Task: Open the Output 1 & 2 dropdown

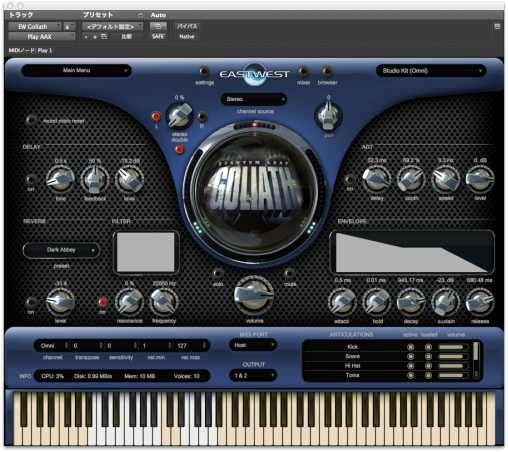Action: (x=253, y=376)
